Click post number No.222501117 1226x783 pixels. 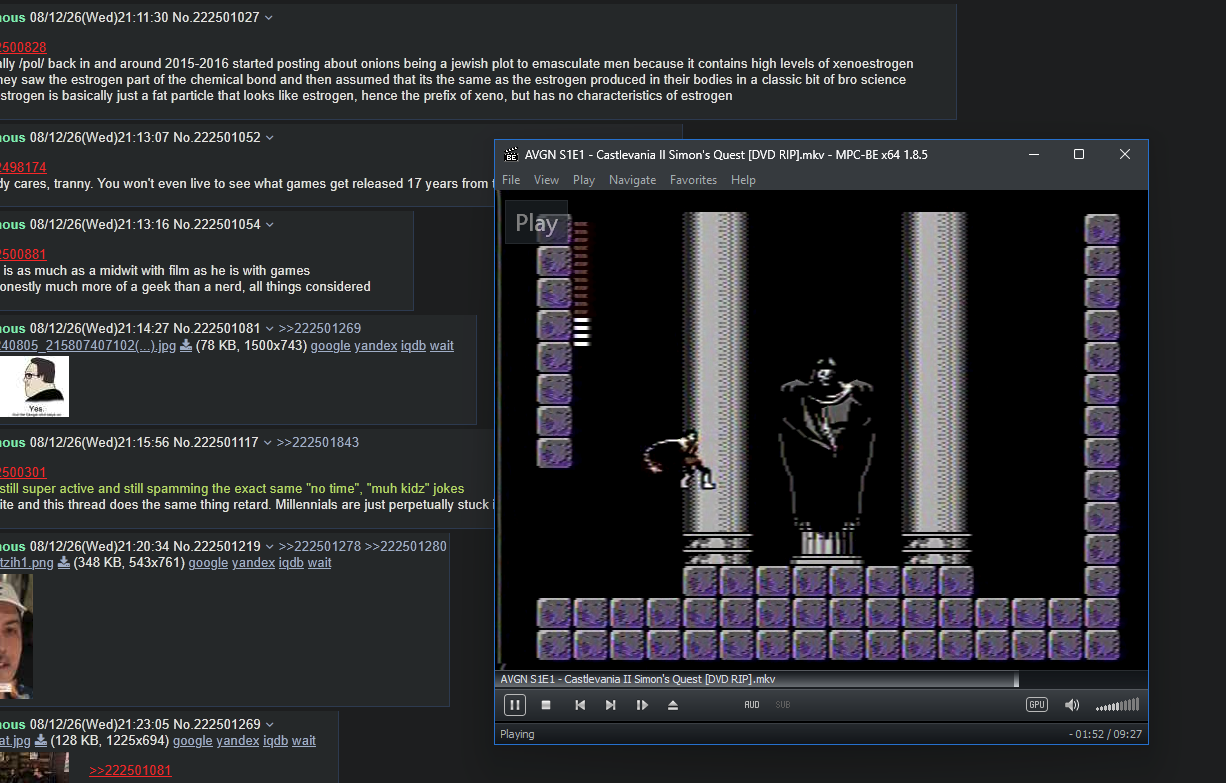point(216,442)
